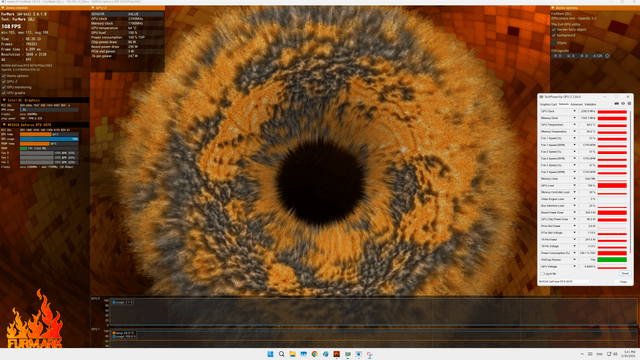The height and width of the screenshot is (360, 640).
Task: Launch Google Chrome from the taskbar
Action: tap(315, 354)
